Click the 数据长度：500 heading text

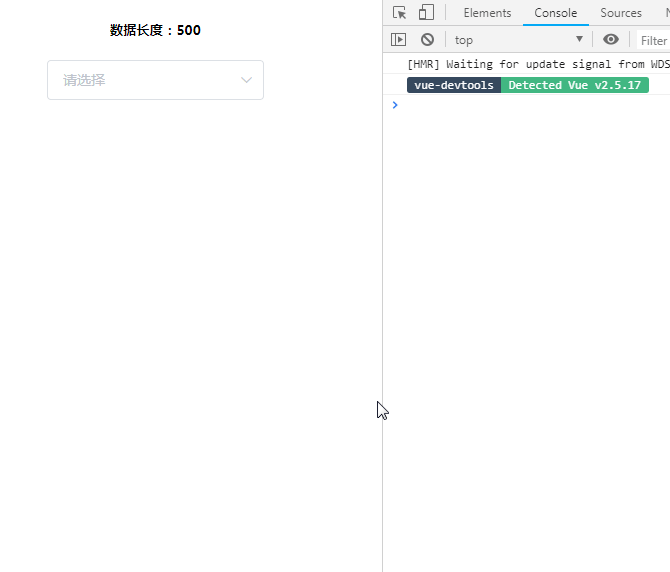[x=155, y=30]
